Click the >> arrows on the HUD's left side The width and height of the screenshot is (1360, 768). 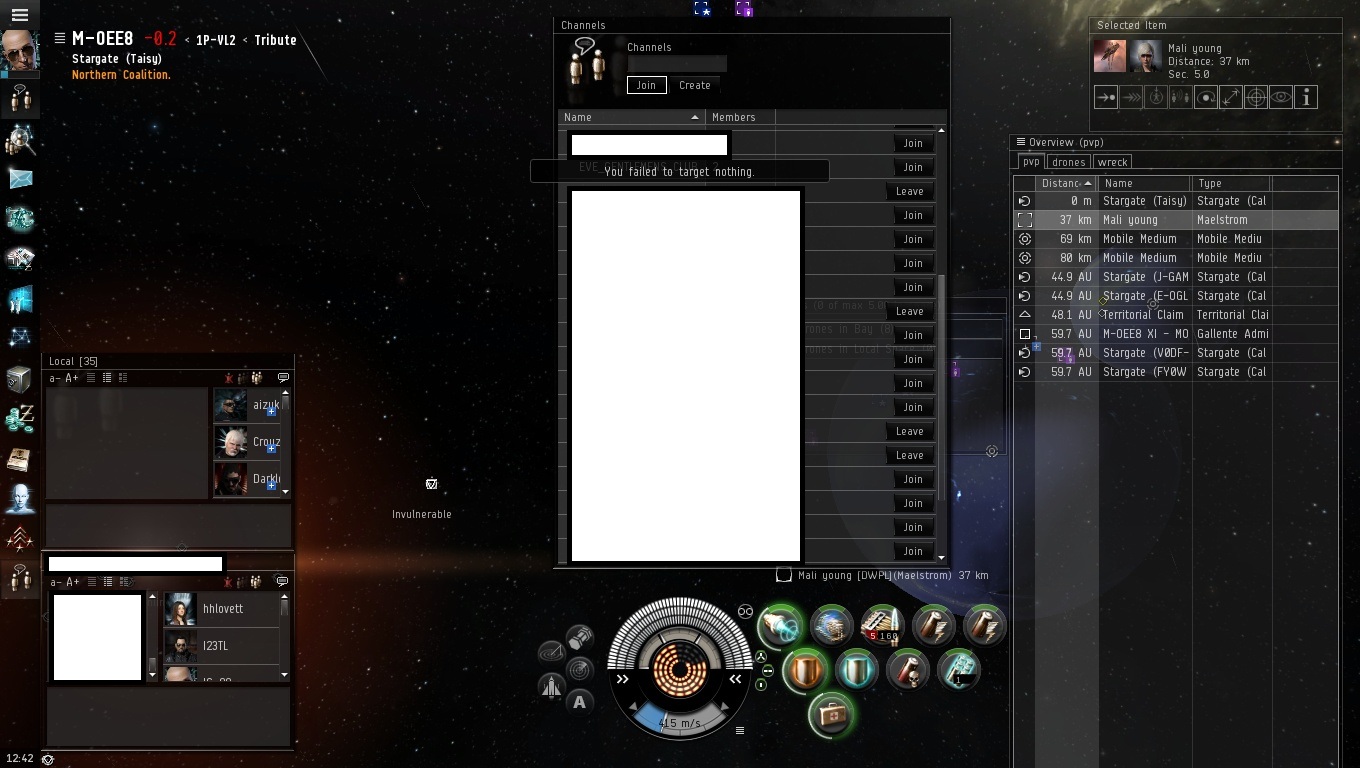[x=623, y=679]
